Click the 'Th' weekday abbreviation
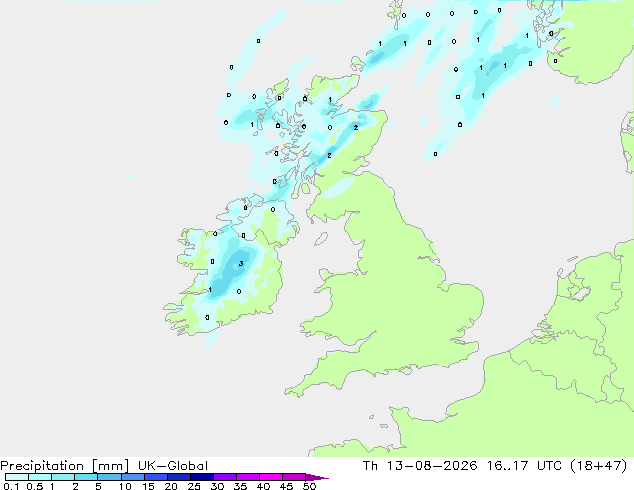Image resolution: width=634 pixels, height=490 pixels. point(370,466)
